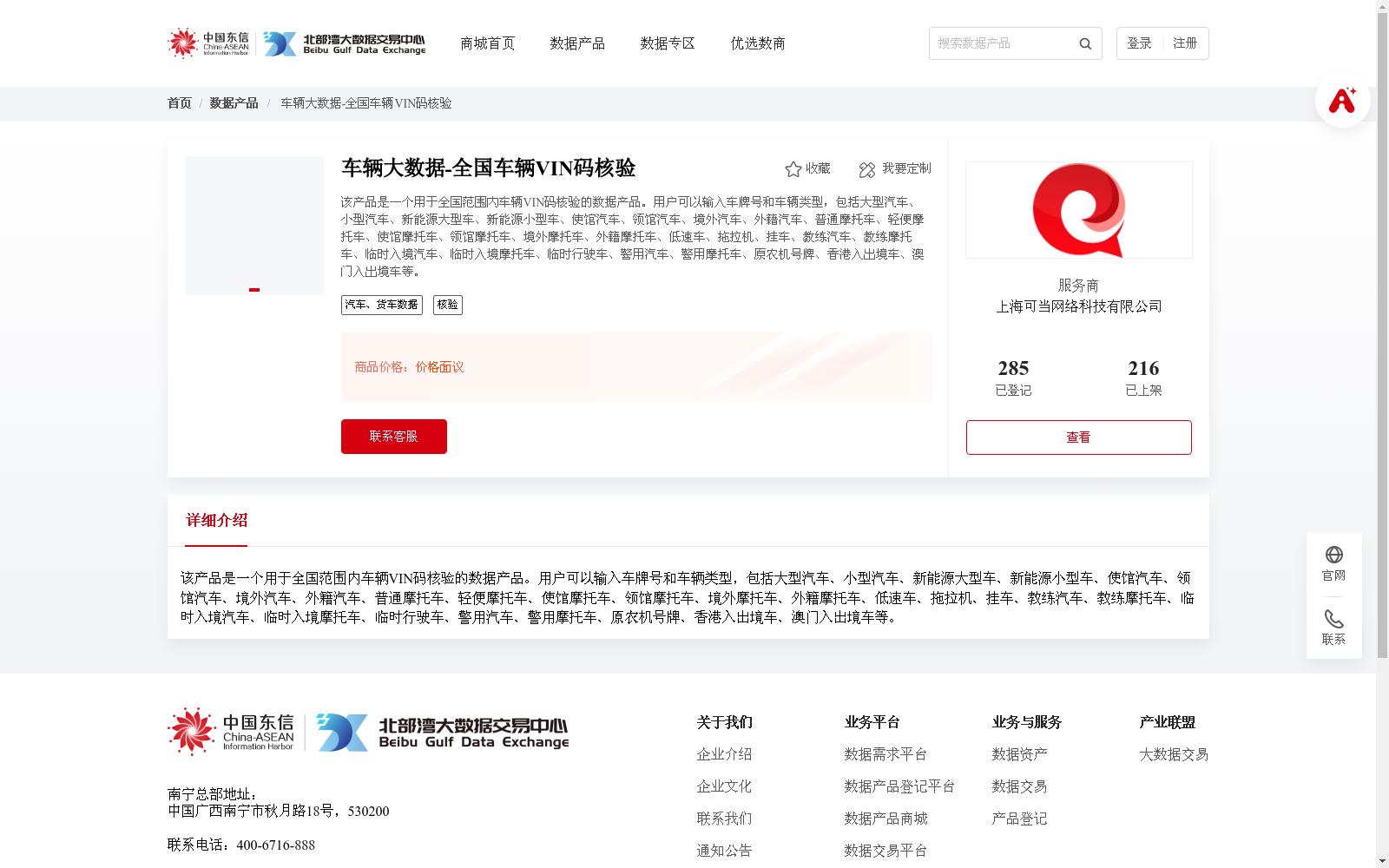Open footer link 数据资产
Image resolution: width=1389 pixels, height=868 pixels.
[x=1019, y=754]
